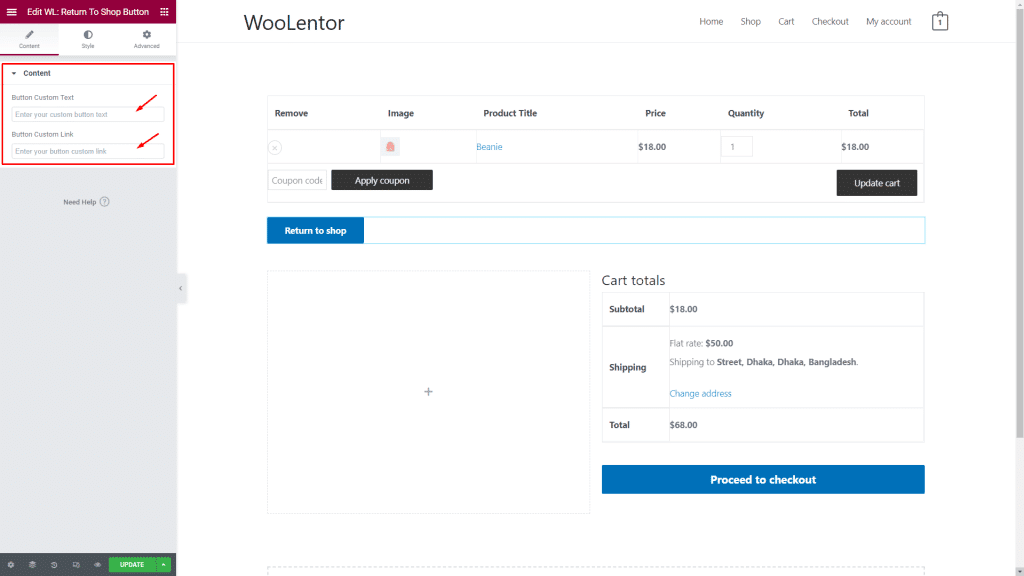Open Elementor page settings gear icon

click(x=11, y=564)
